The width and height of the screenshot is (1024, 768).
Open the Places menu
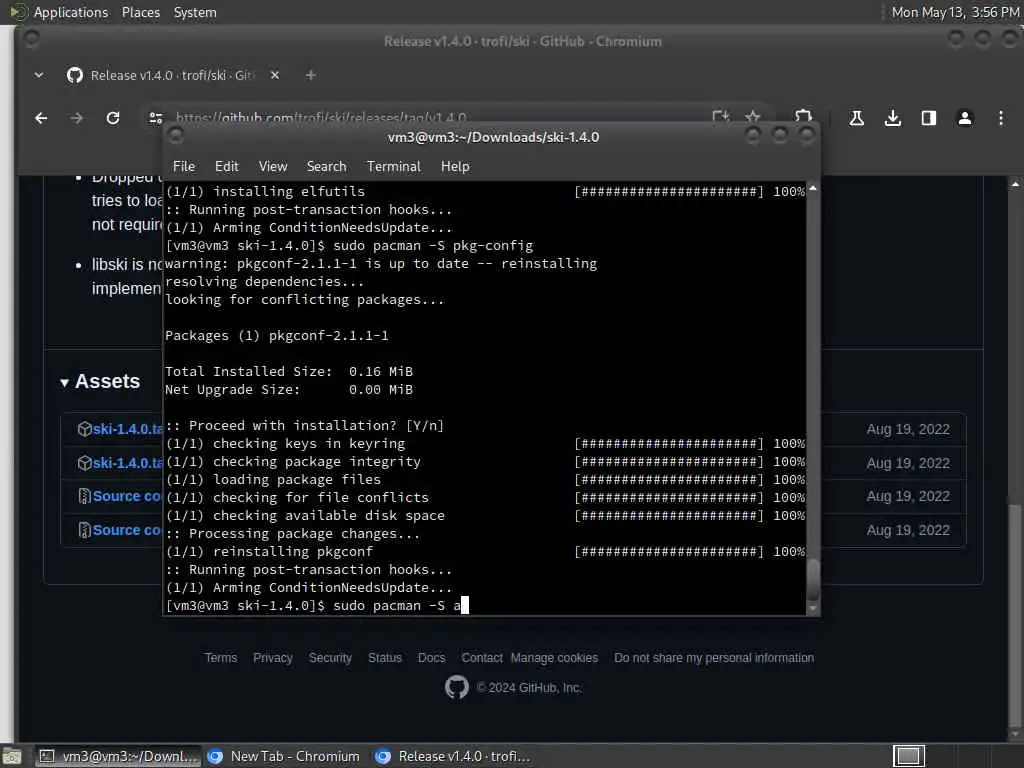coord(141,12)
